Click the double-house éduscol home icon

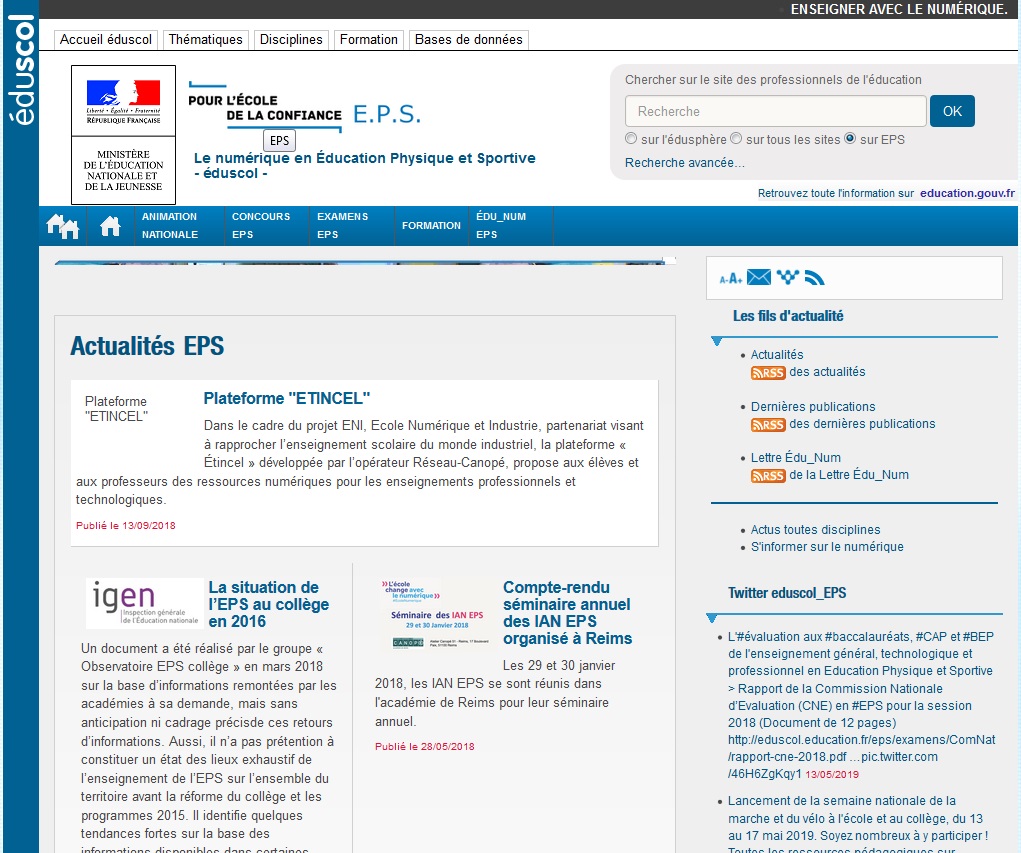pyautogui.click(x=62, y=226)
